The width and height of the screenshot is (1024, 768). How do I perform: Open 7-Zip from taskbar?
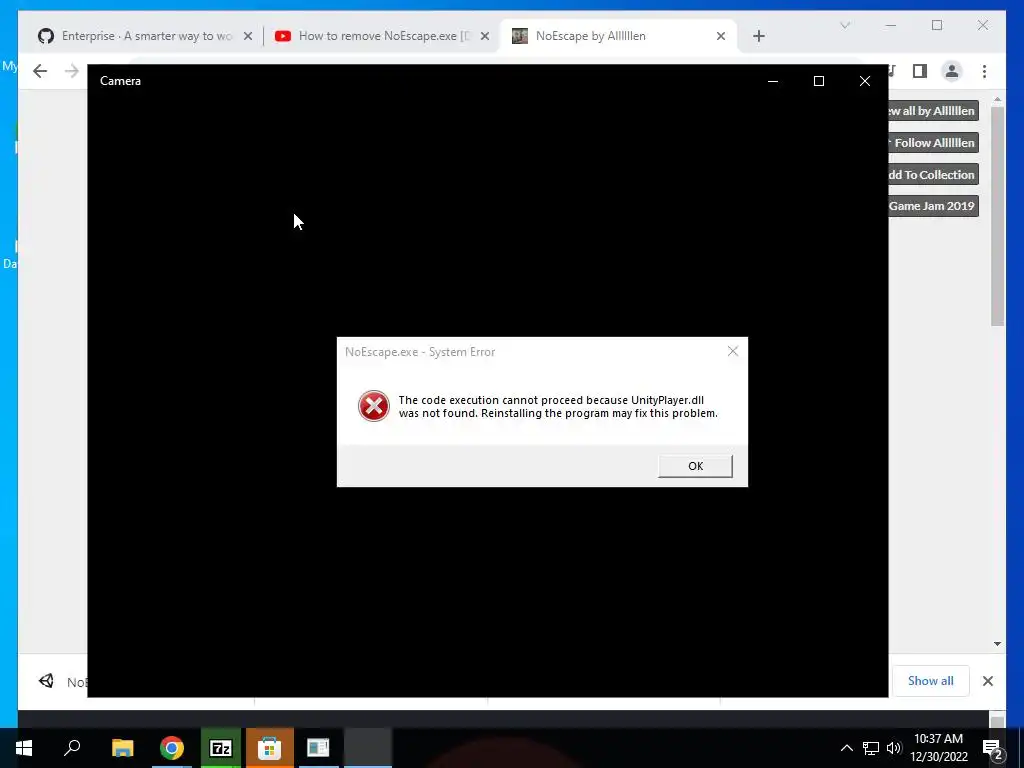(x=221, y=748)
